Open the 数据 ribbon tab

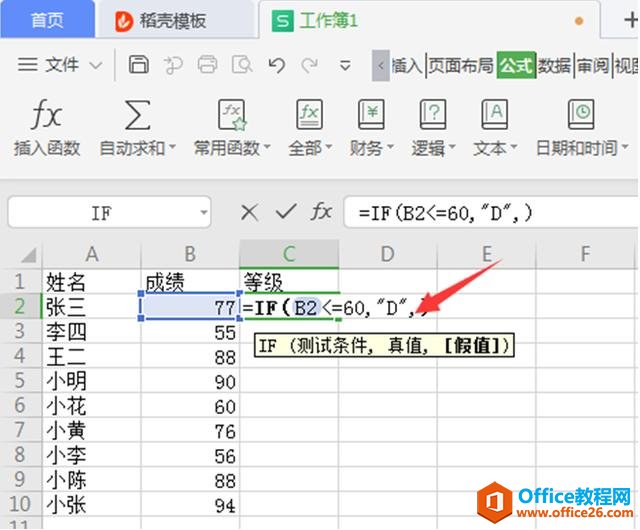pyautogui.click(x=554, y=65)
